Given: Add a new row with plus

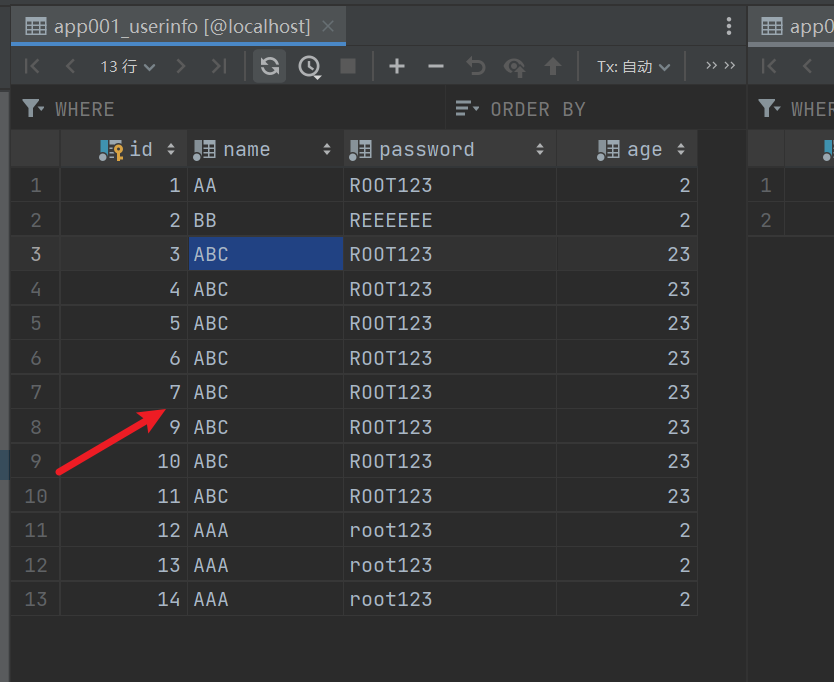Looking at the screenshot, I should point(397,66).
